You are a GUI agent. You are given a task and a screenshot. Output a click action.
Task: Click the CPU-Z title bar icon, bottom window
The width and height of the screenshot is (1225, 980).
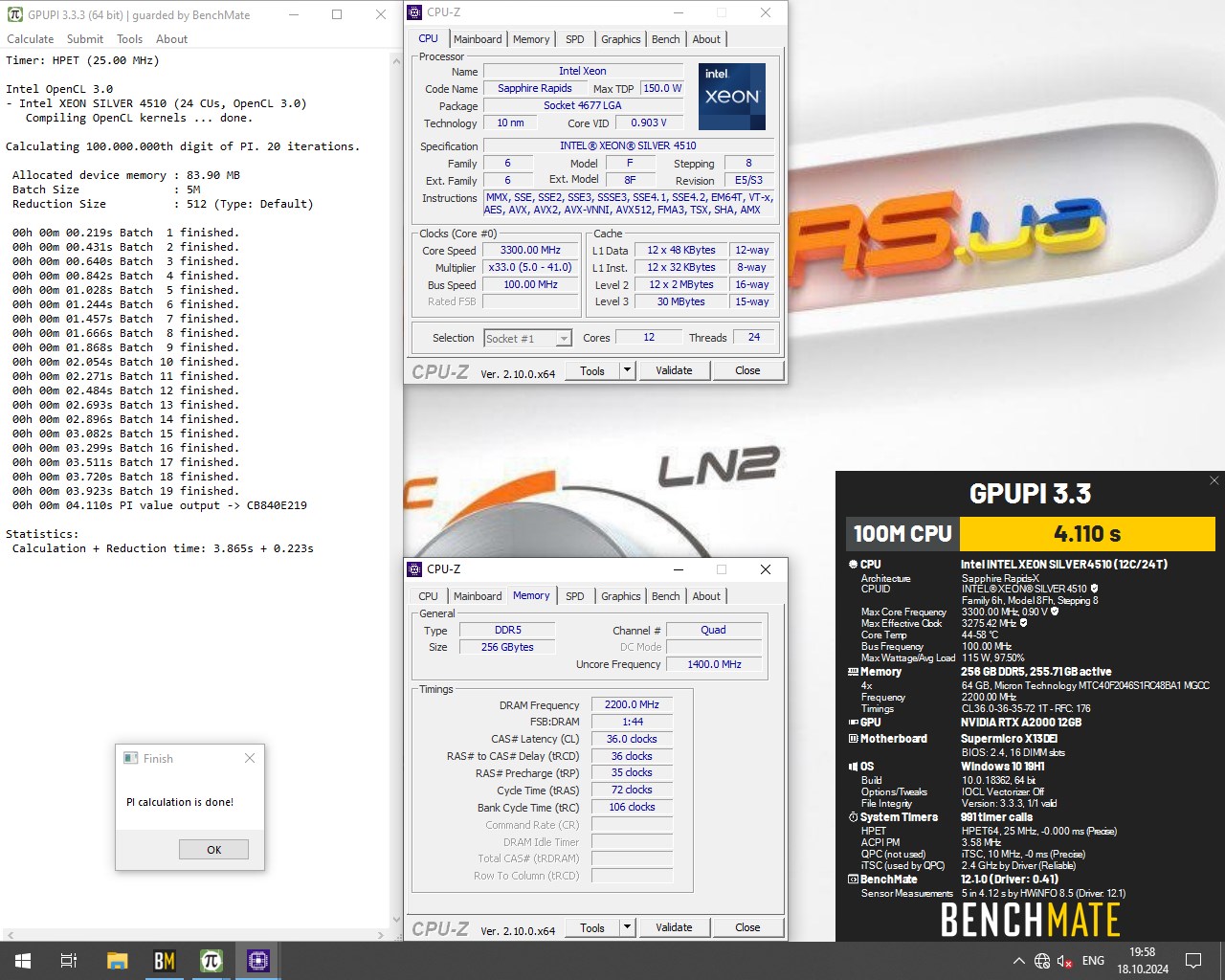[414, 569]
